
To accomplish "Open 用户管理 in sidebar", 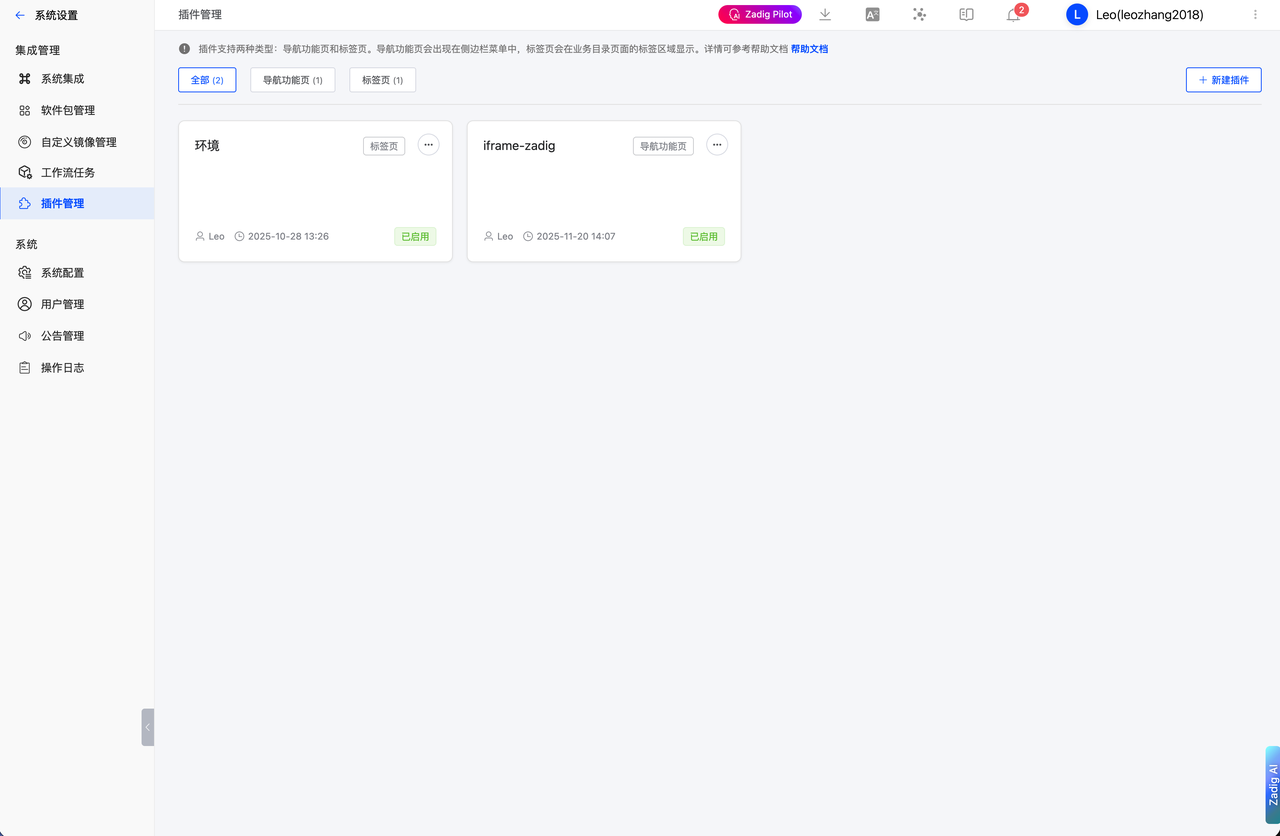I will 62,304.
